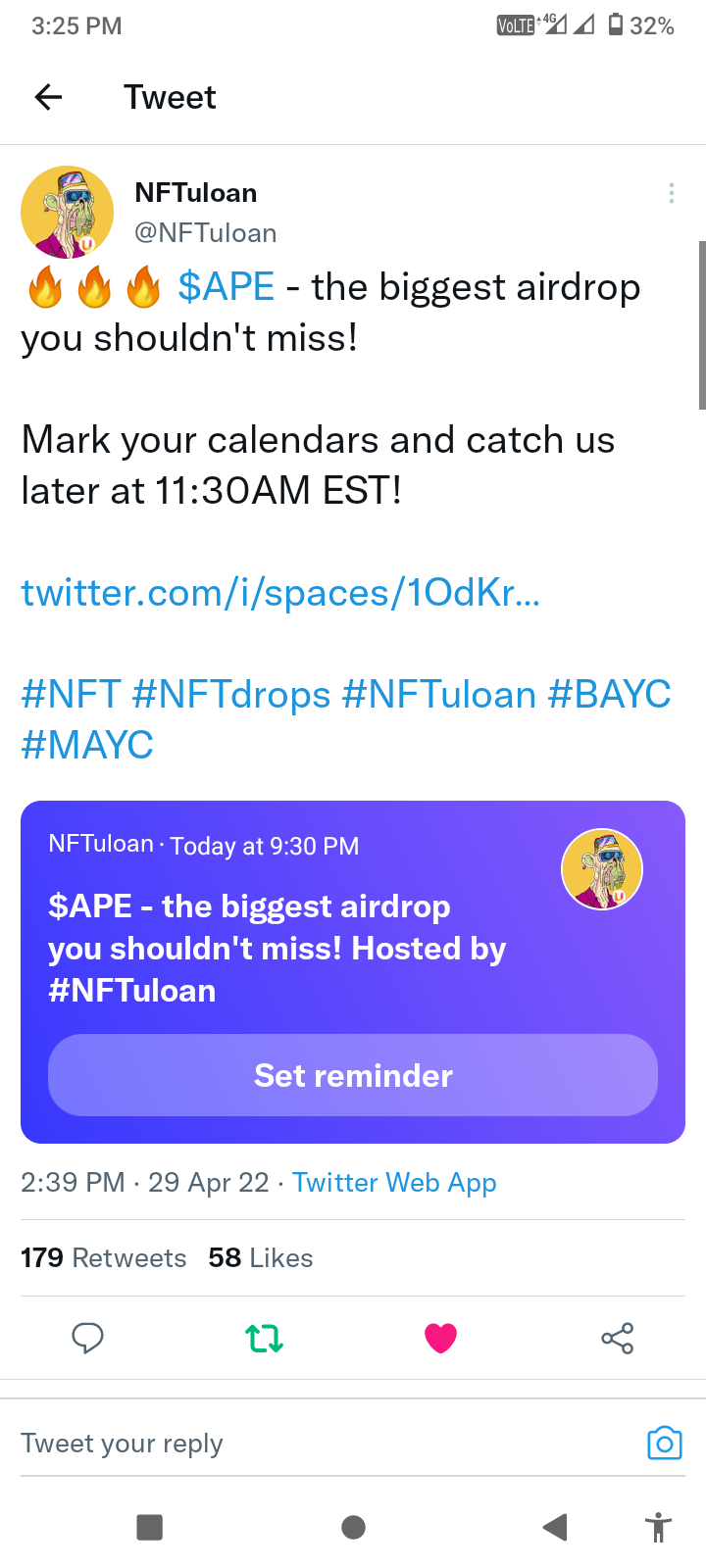View the 179 Retweets list
Screen dimensions: 706x1568
coord(103,1257)
